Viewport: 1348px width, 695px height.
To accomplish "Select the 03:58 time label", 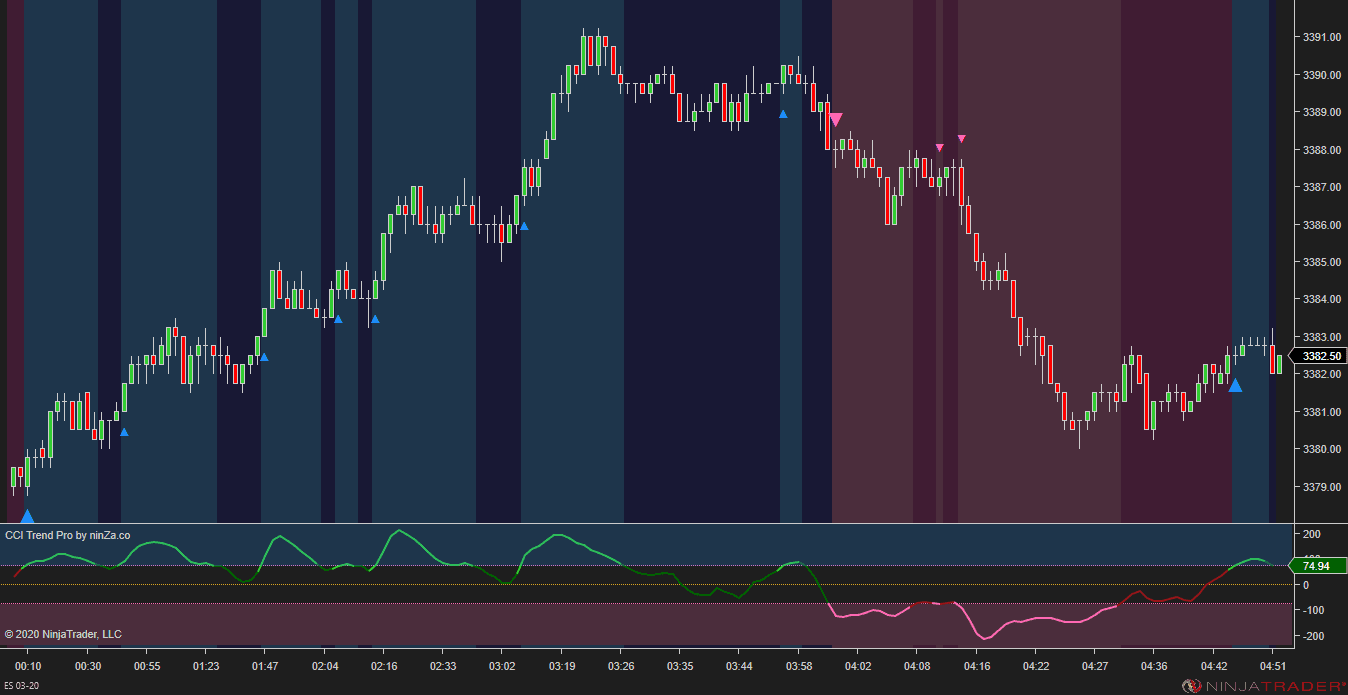I will click(x=799, y=666).
